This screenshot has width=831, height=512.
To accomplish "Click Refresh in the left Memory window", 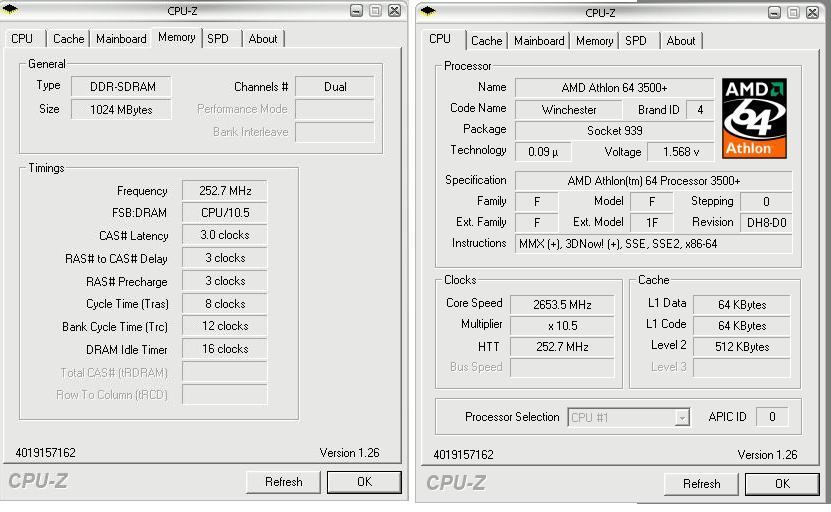I will [x=284, y=482].
